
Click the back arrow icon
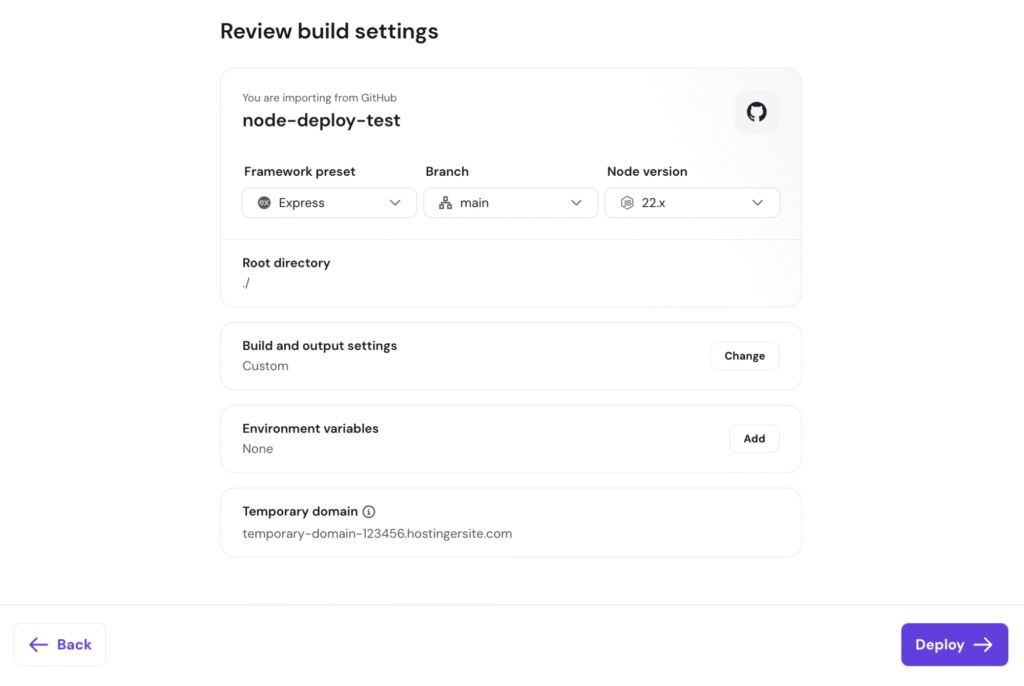(x=39, y=644)
